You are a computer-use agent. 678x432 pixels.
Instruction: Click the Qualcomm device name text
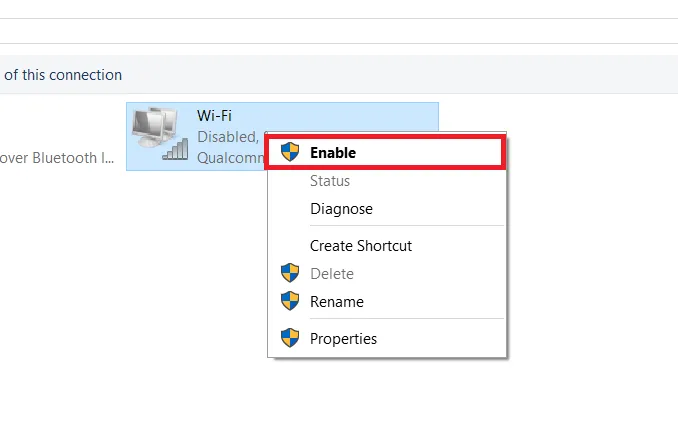tap(230, 157)
